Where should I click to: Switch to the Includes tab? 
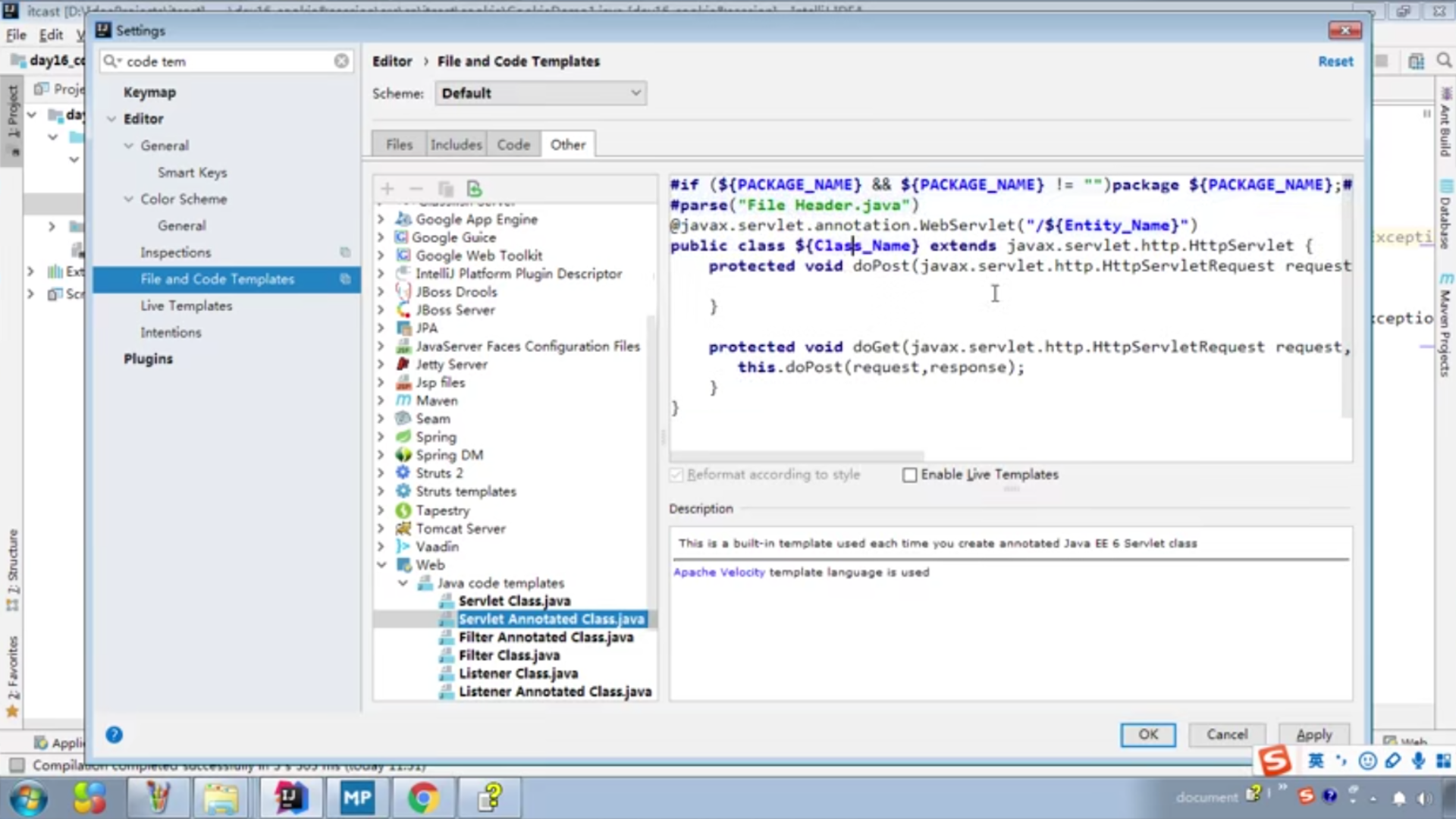click(456, 144)
